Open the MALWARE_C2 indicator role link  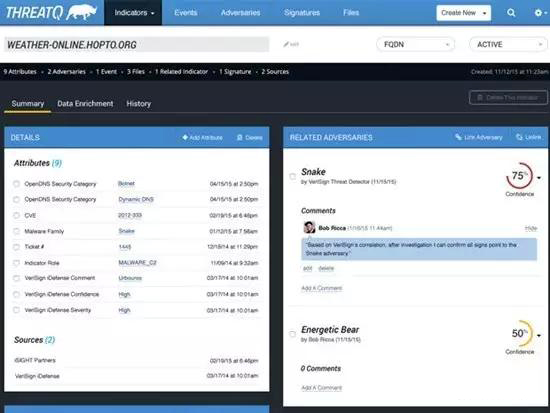(138, 262)
